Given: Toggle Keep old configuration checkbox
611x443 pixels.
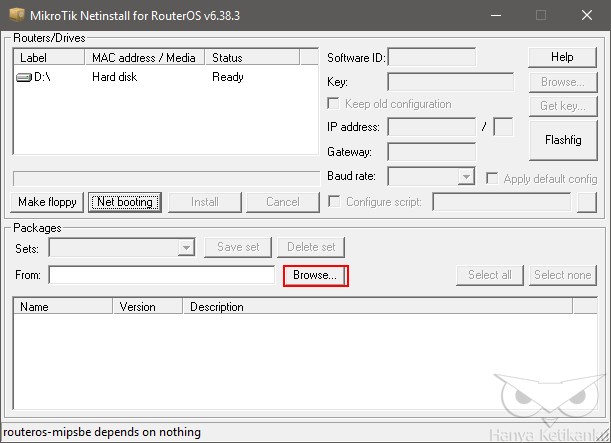Looking at the screenshot, I should click(333, 104).
